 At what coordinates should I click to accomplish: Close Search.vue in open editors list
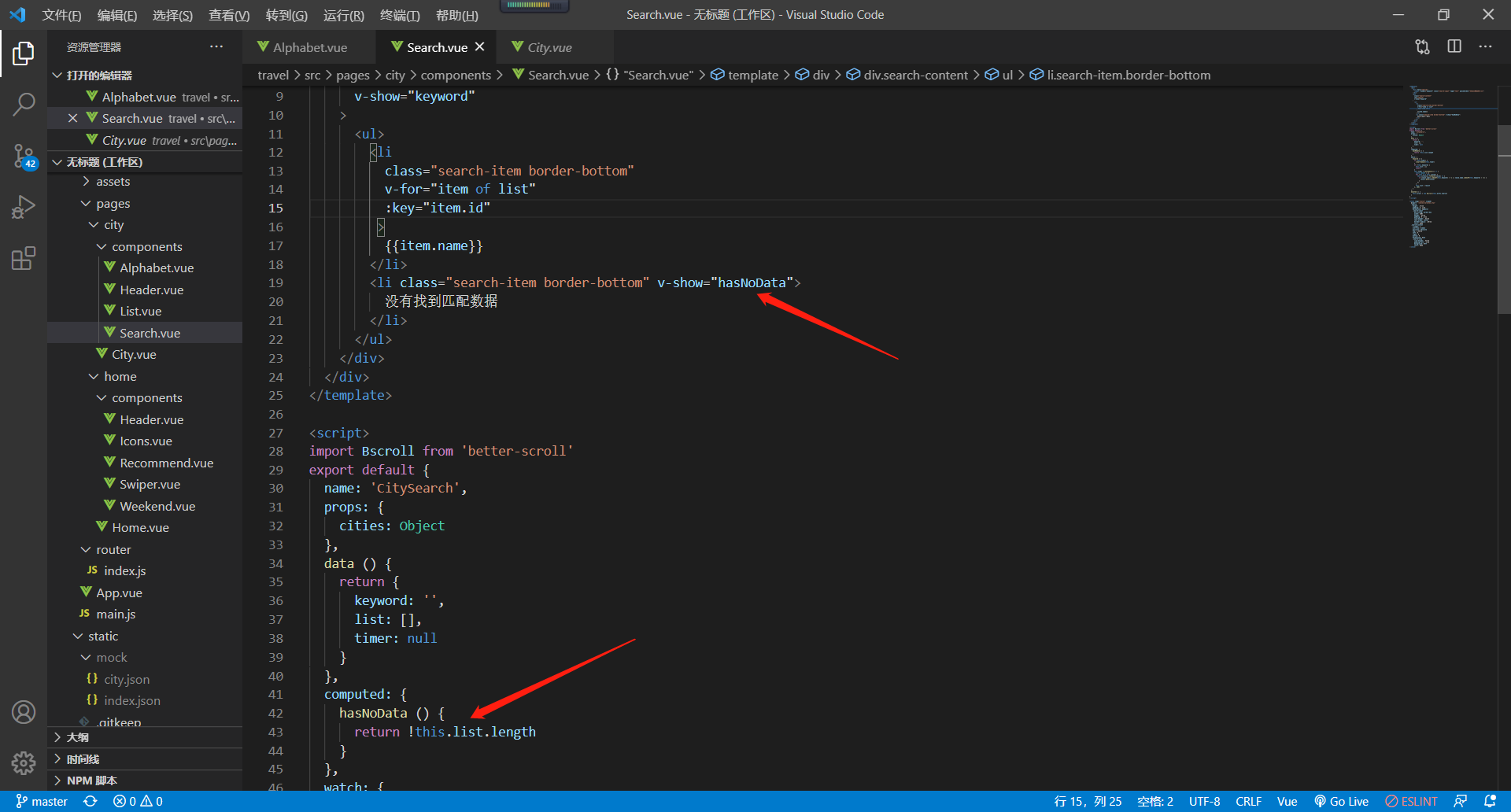tap(72, 118)
